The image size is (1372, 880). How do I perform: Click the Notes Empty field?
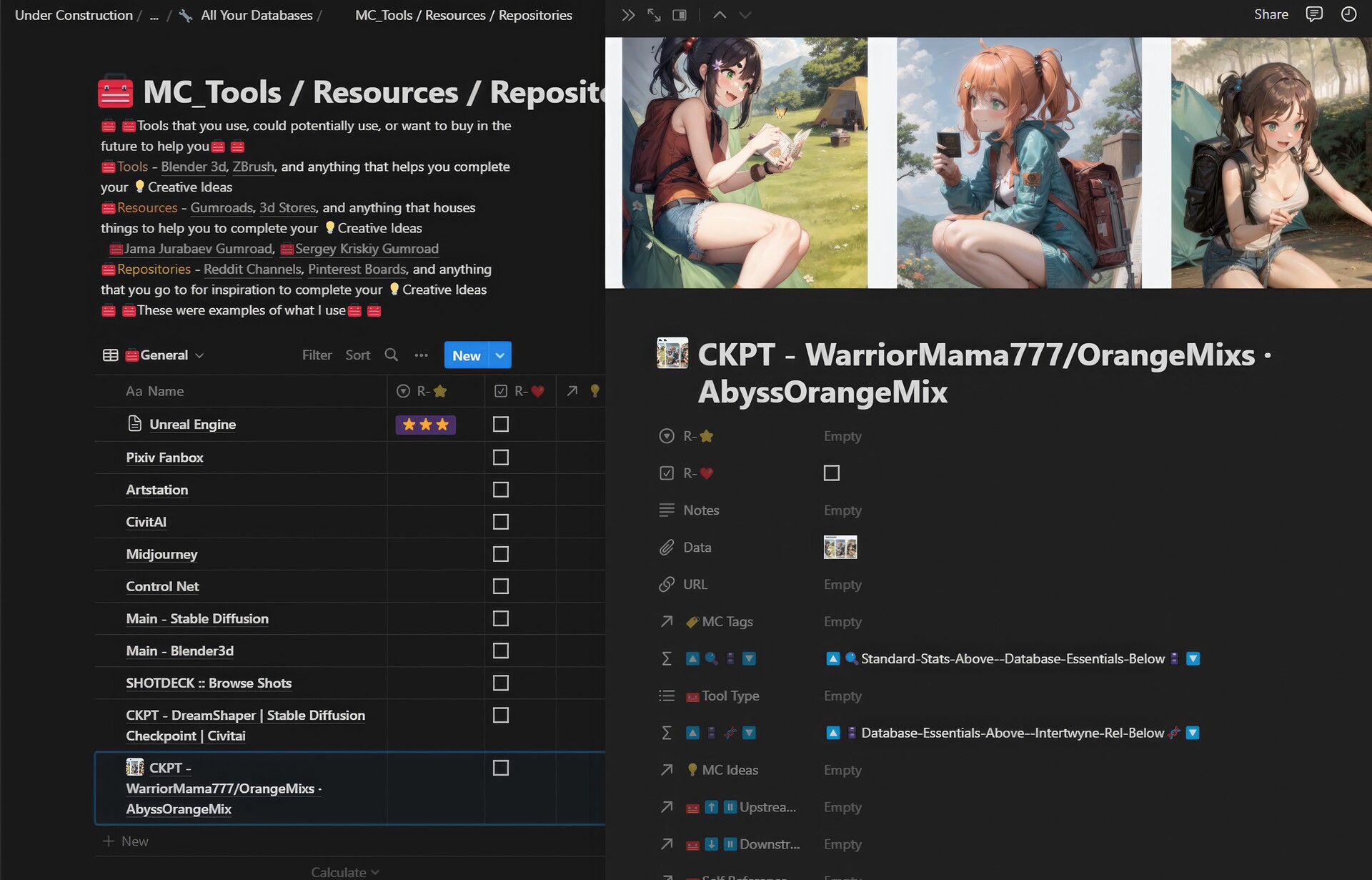tap(842, 510)
